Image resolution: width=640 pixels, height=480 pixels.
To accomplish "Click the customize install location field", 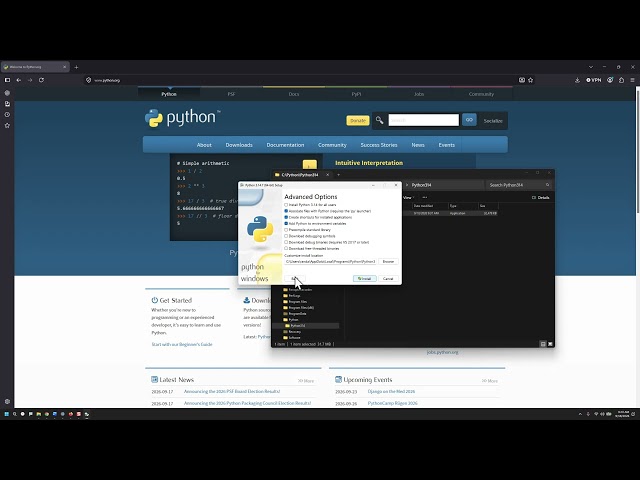I will point(330,261).
